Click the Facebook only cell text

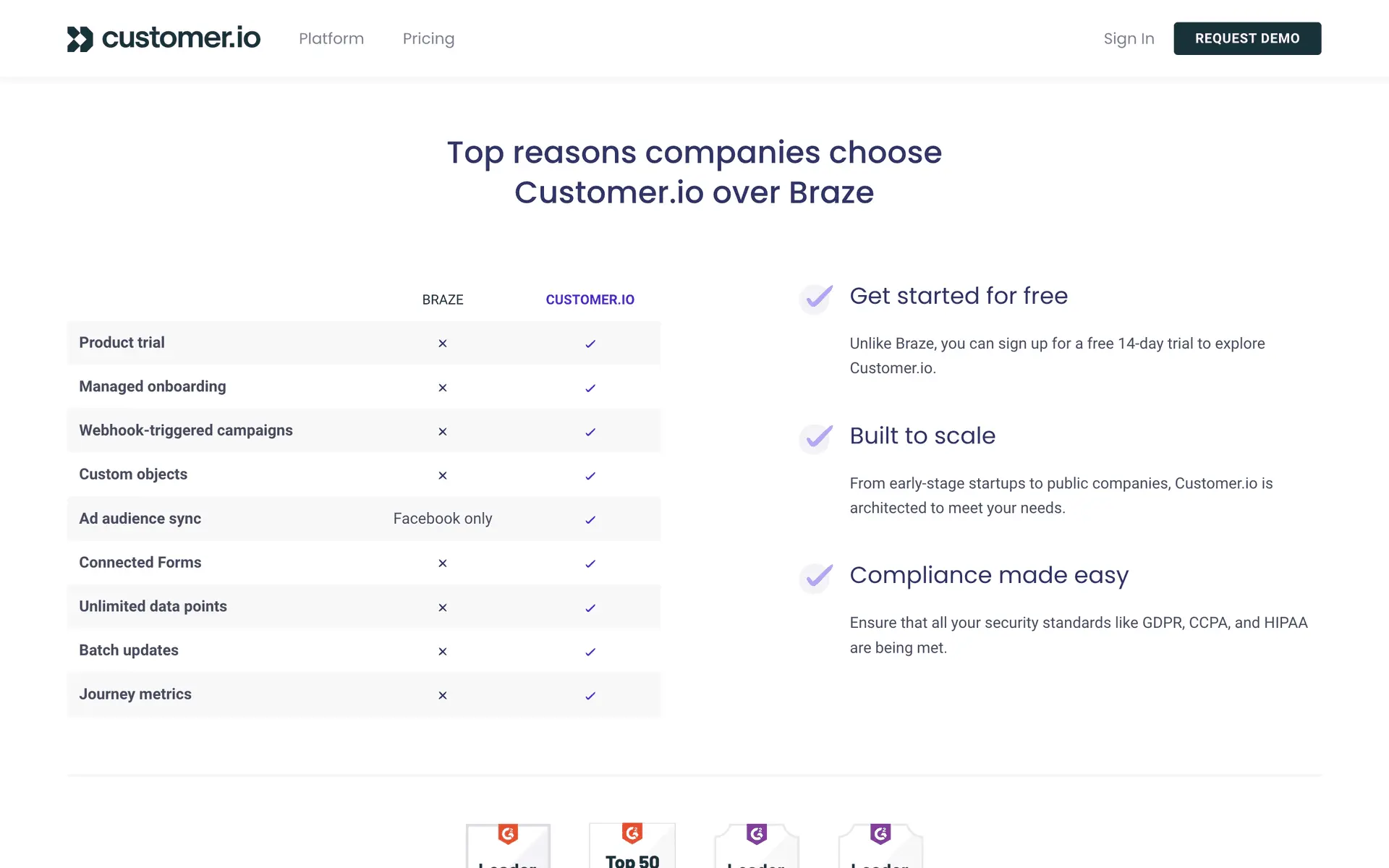(443, 519)
